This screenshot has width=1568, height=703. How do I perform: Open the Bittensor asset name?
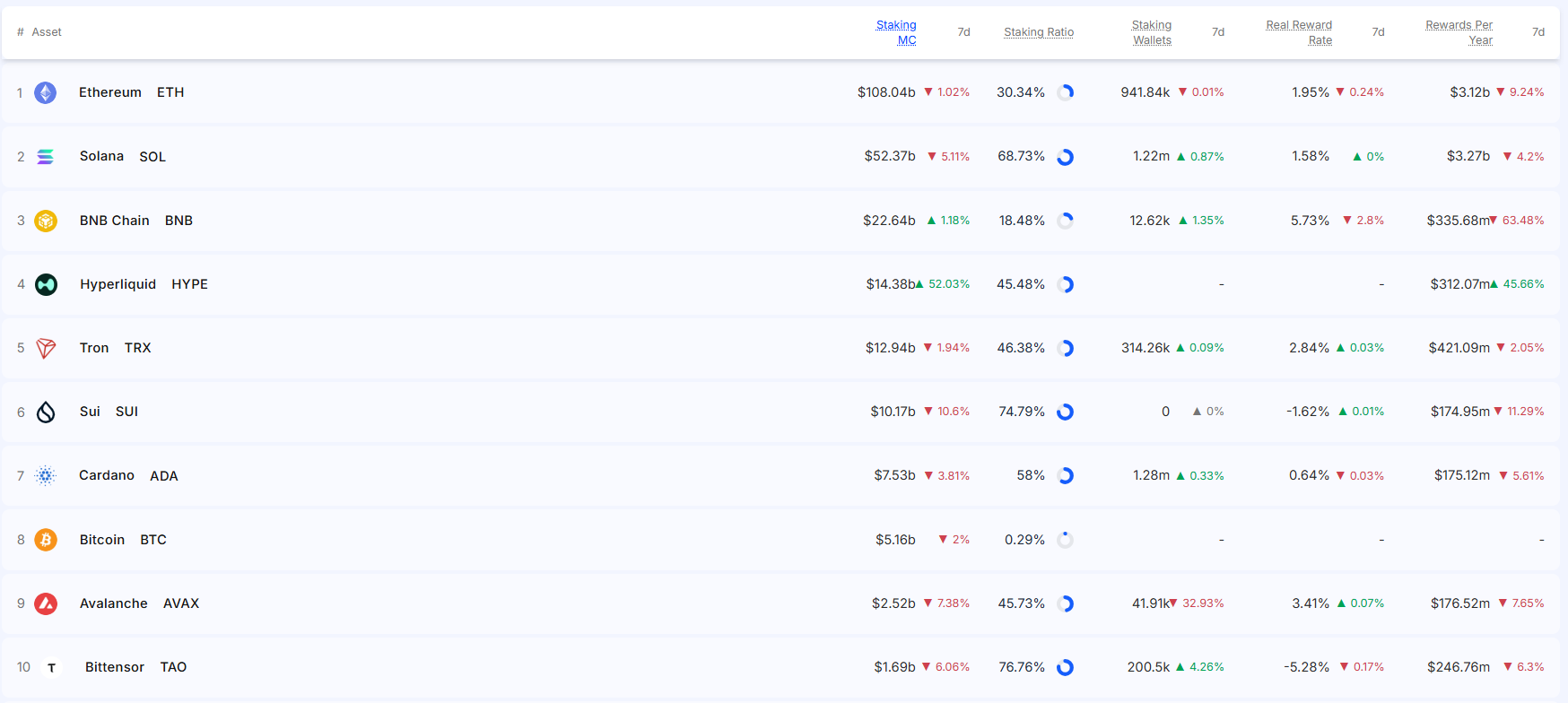click(115, 667)
